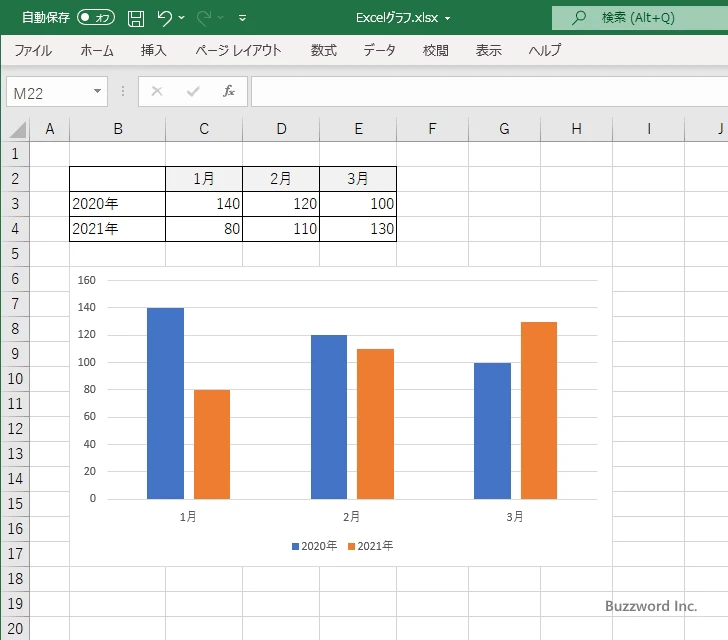Click the search magnifier icon
Screen dimensions: 728x640
(578, 18)
